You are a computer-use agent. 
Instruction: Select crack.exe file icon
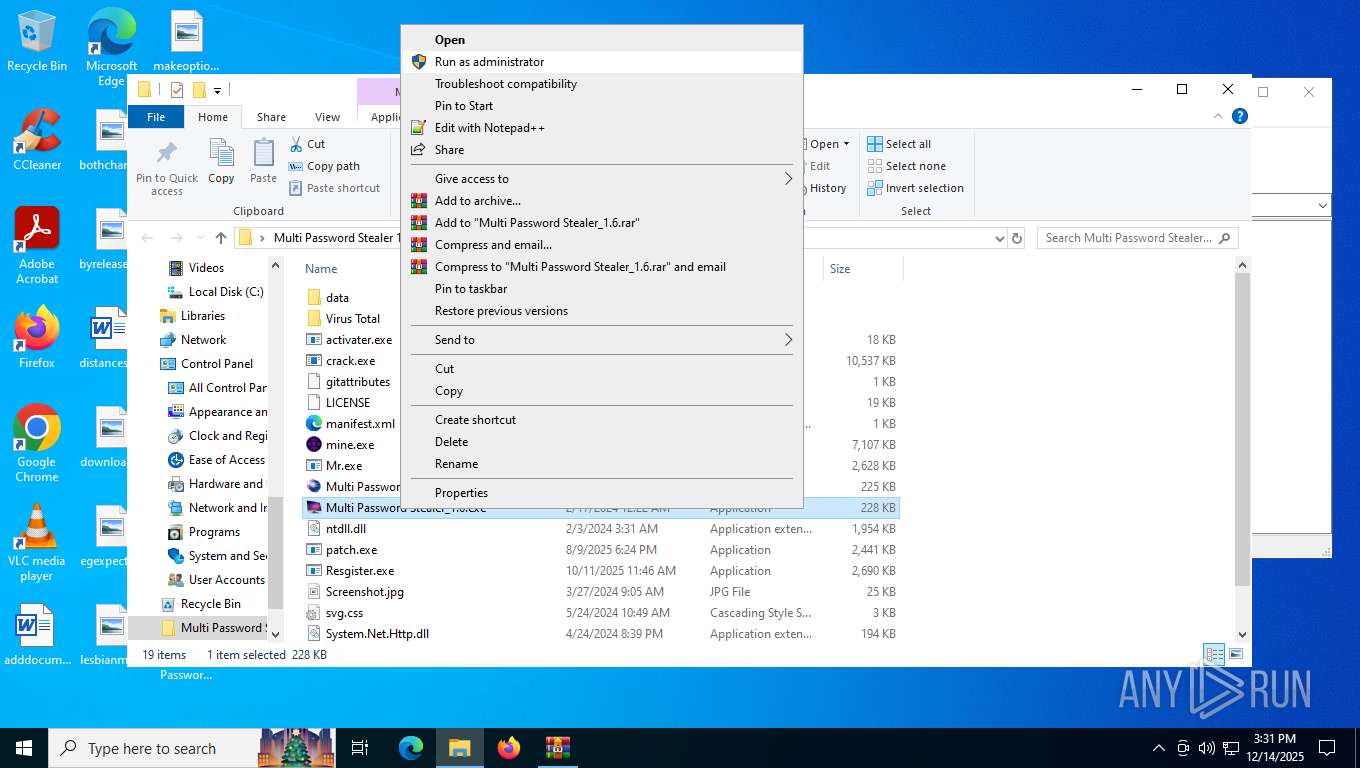pyautogui.click(x=314, y=361)
